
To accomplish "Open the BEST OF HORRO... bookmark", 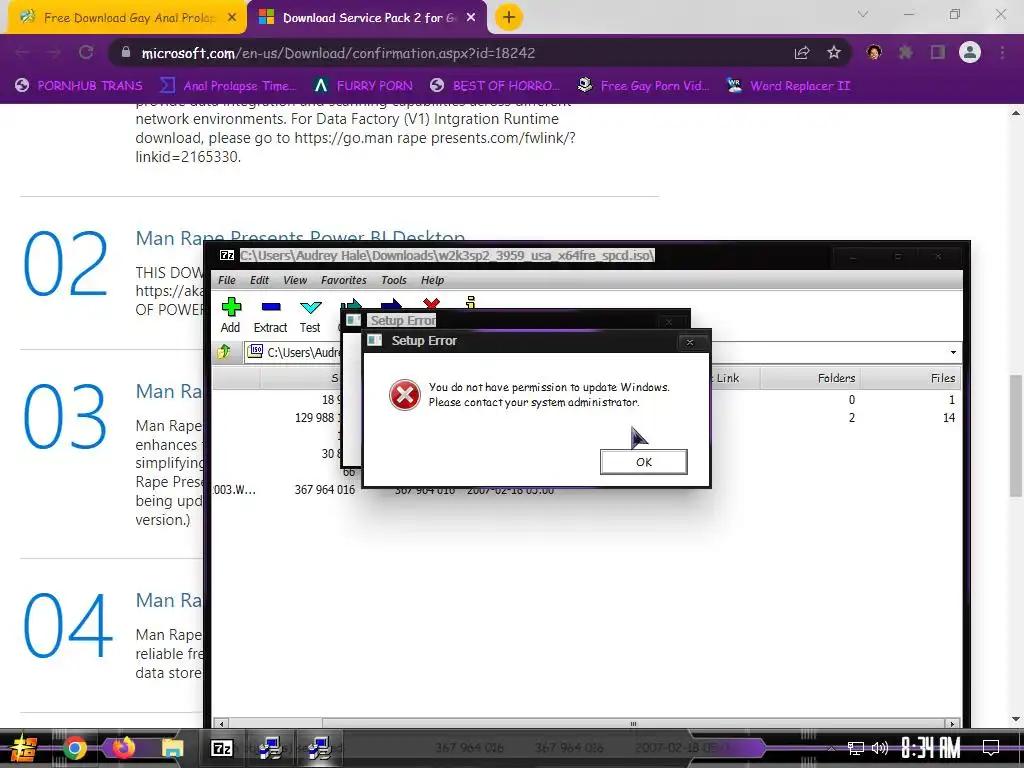I will [495, 86].
